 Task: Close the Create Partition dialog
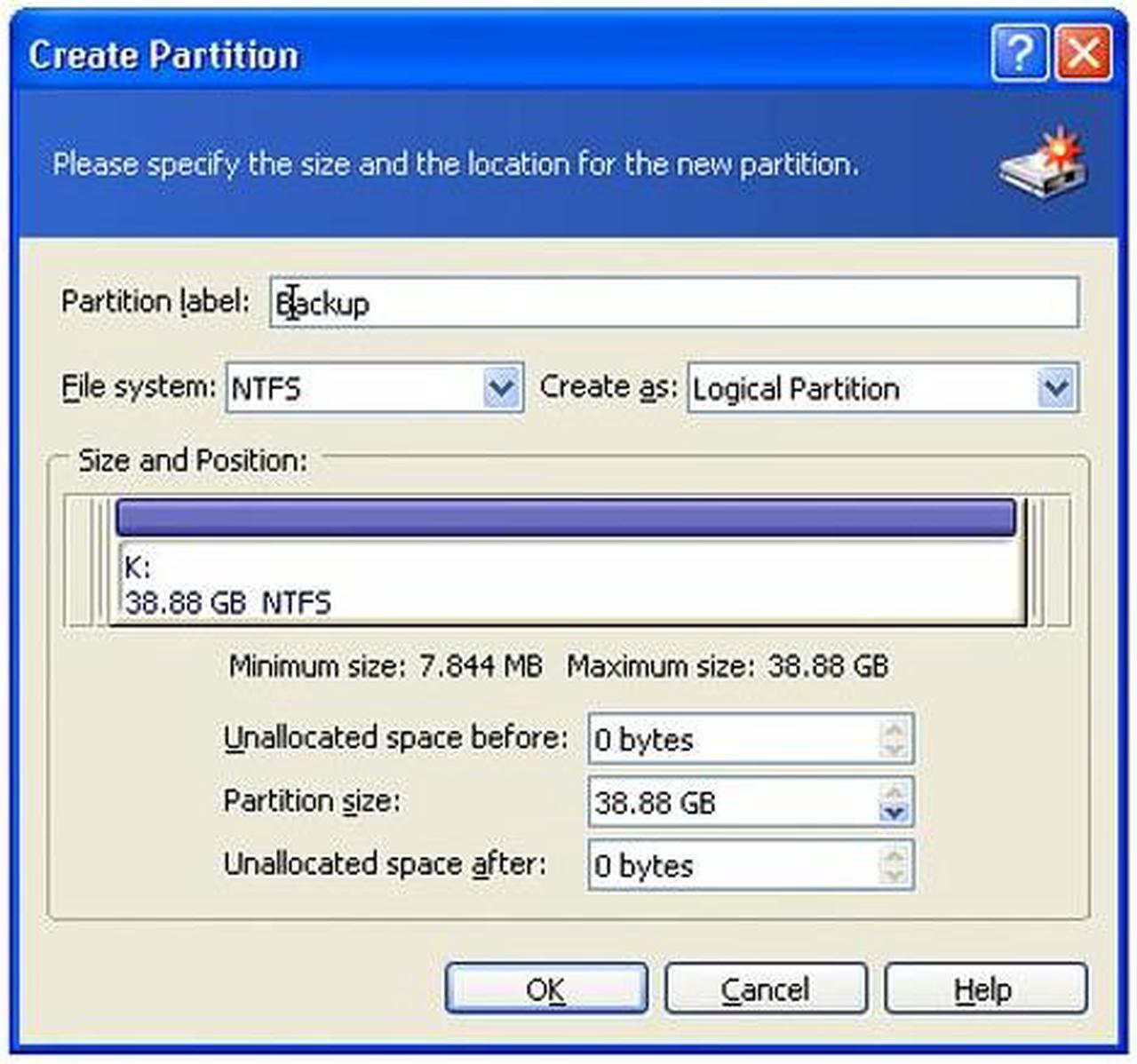[x=1083, y=54]
